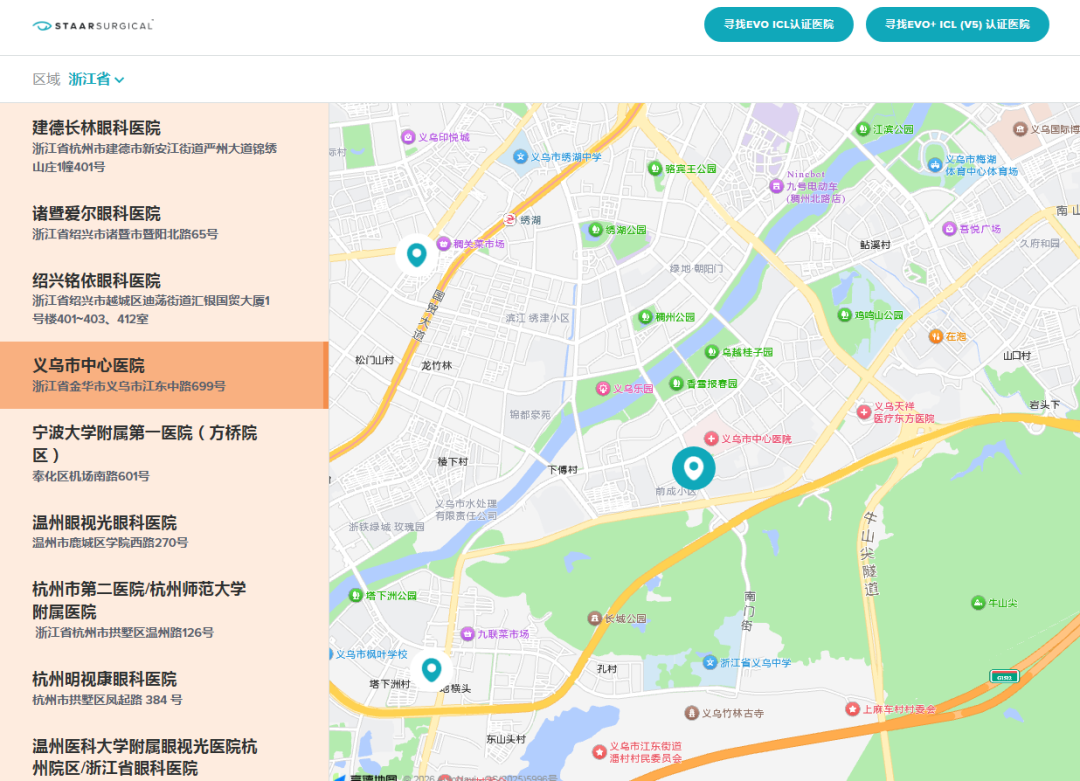Screen dimensions: 1080x781
Task: Click the 义乌天祥医疗东方医院 hospital icon
Action: [x=864, y=412]
